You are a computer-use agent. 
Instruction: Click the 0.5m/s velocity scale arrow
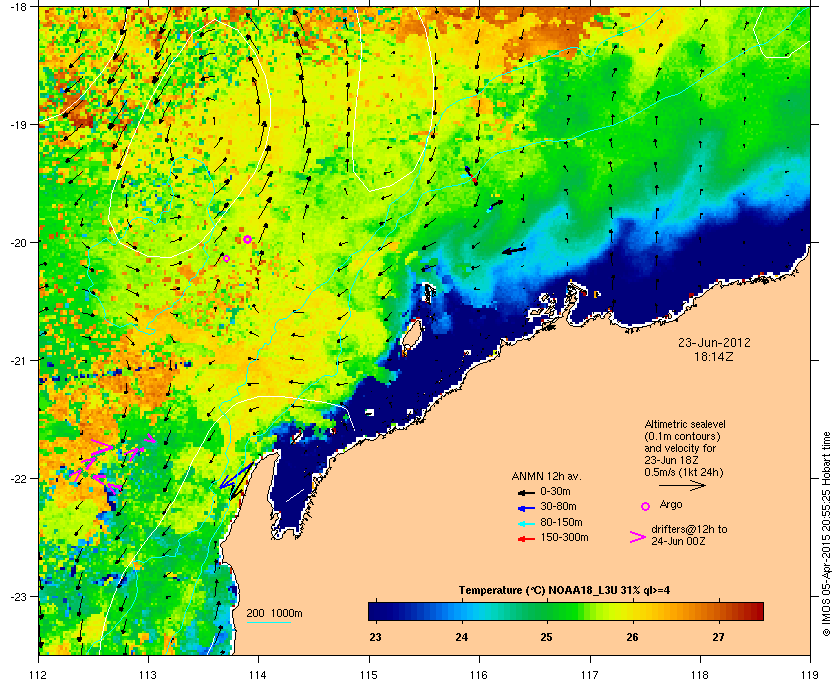[682, 486]
